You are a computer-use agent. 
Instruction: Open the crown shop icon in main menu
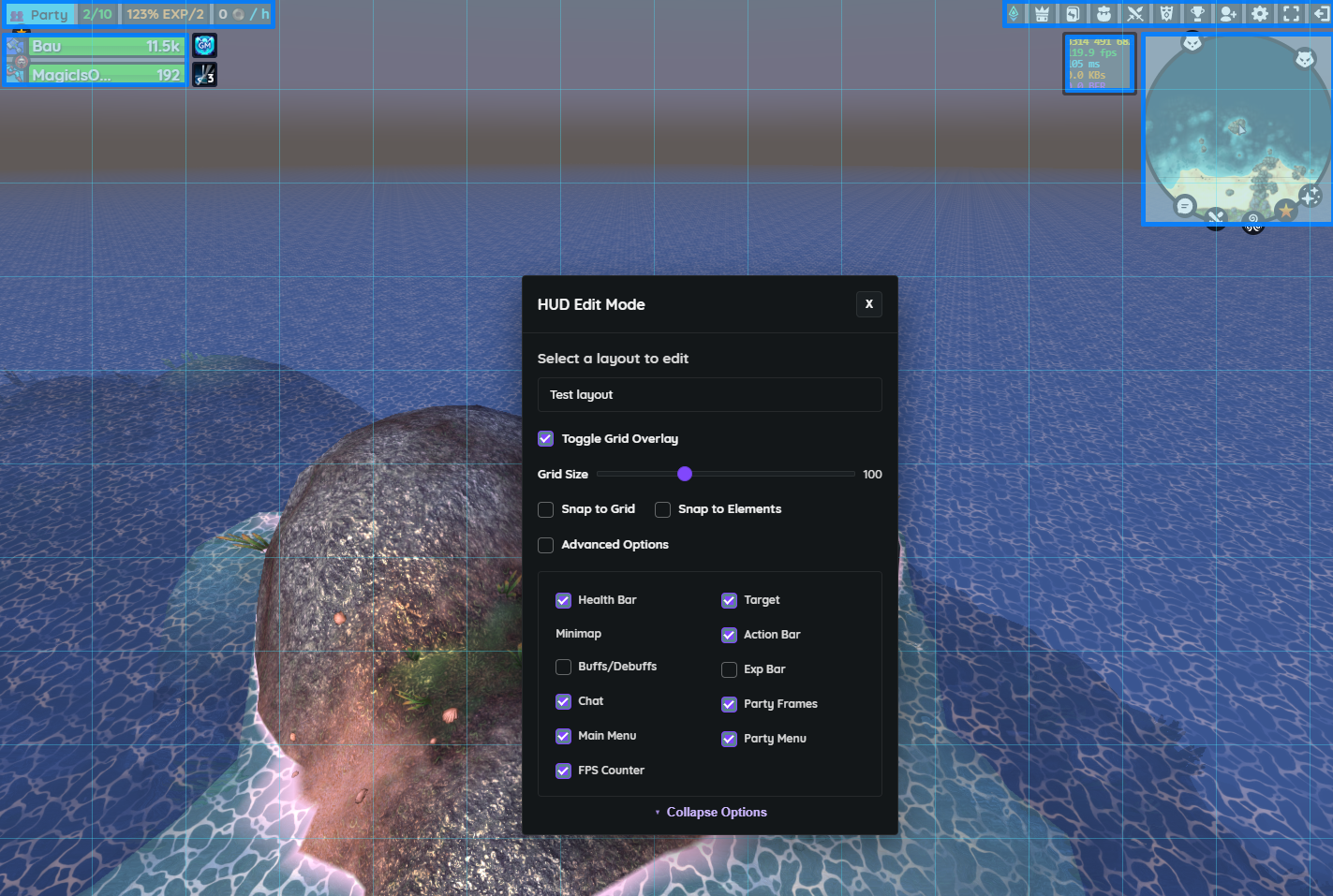(x=1042, y=14)
